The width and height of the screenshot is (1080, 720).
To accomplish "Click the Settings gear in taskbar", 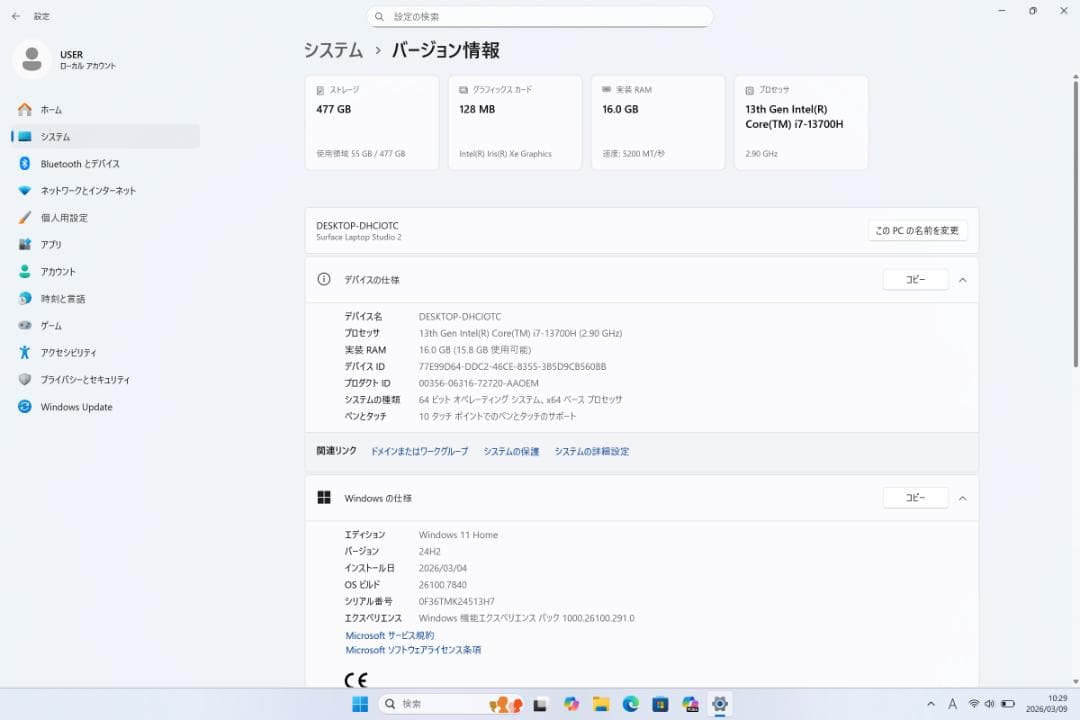I will click(x=720, y=703).
